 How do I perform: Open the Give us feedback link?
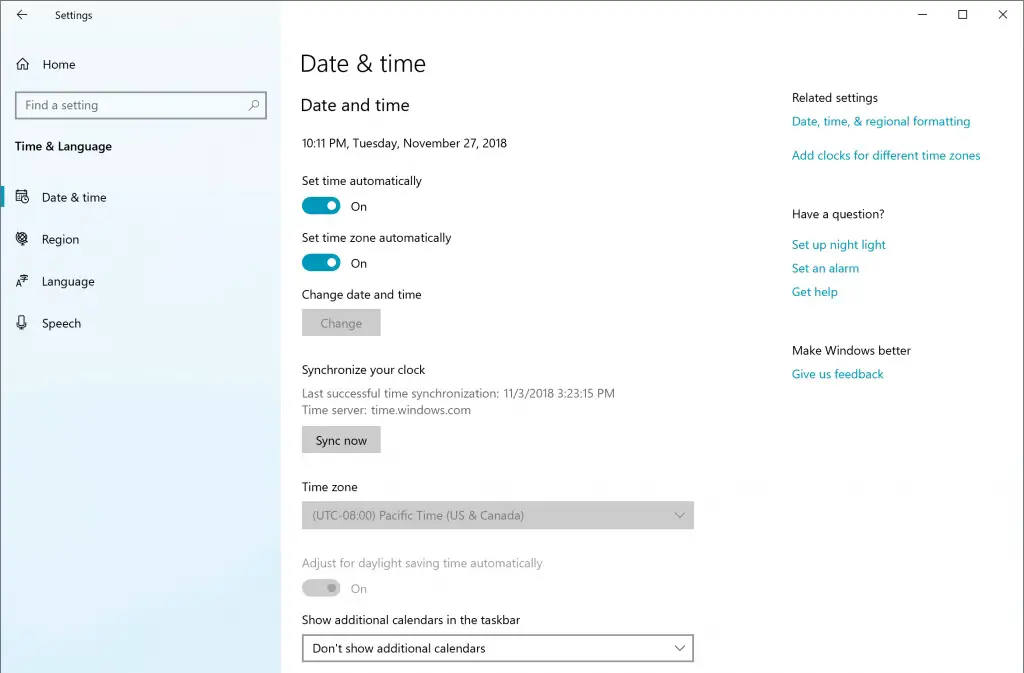tap(837, 374)
